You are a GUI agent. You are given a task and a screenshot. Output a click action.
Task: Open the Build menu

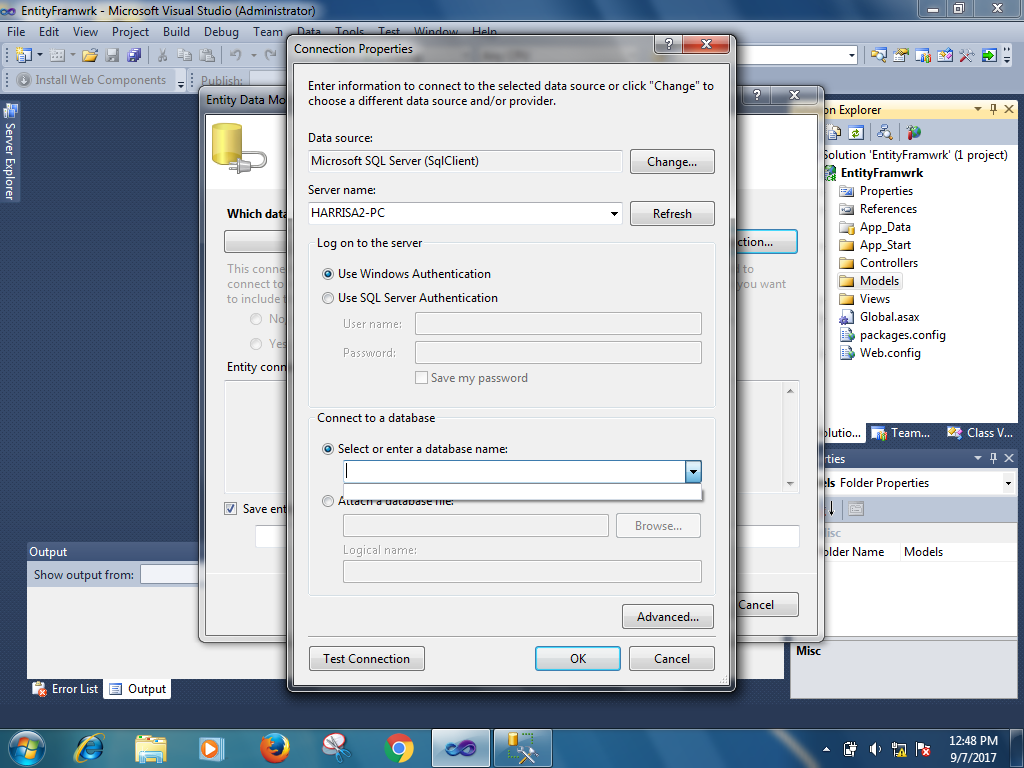coord(176,31)
